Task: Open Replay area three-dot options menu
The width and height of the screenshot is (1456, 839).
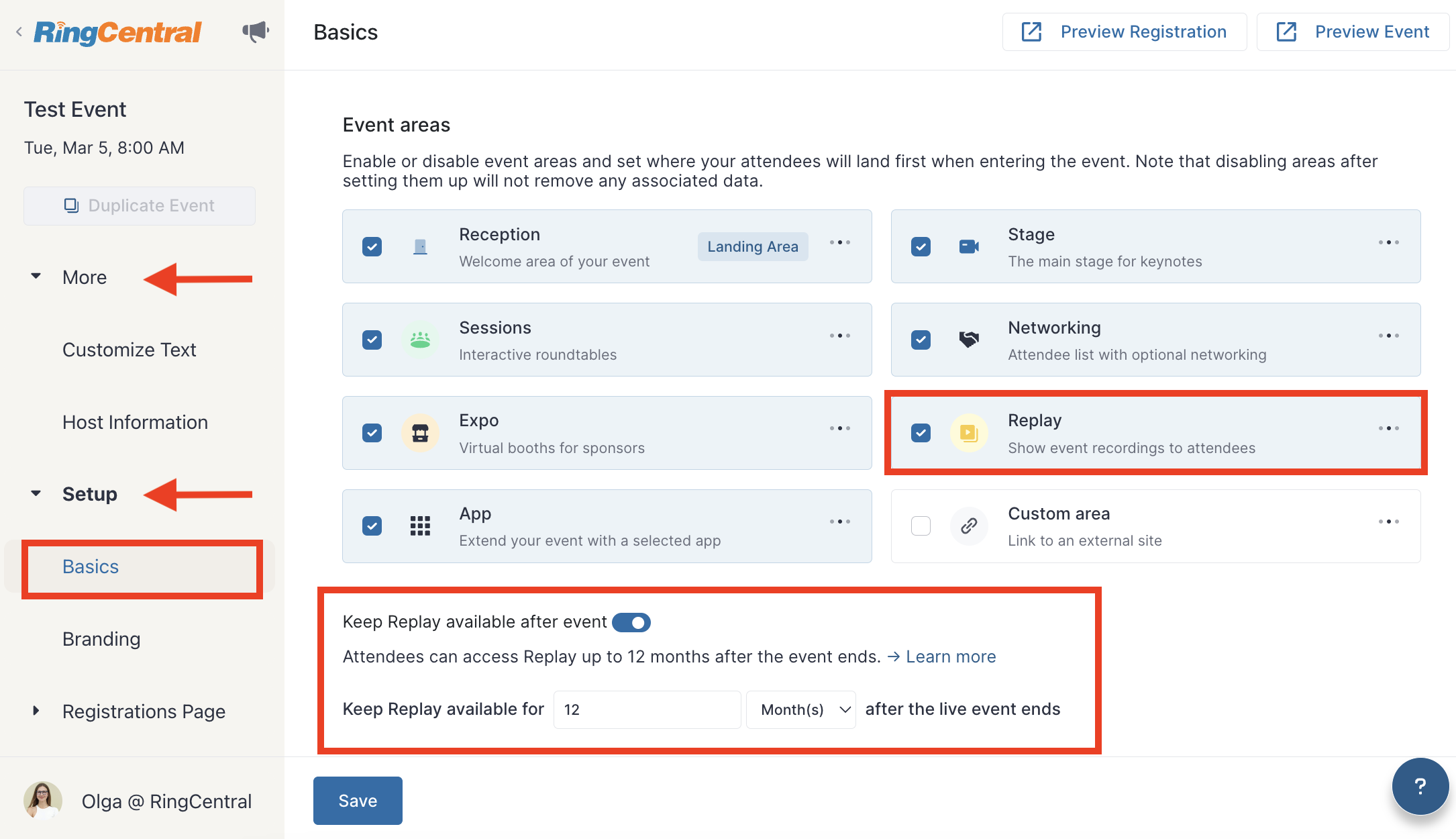Action: (1388, 428)
